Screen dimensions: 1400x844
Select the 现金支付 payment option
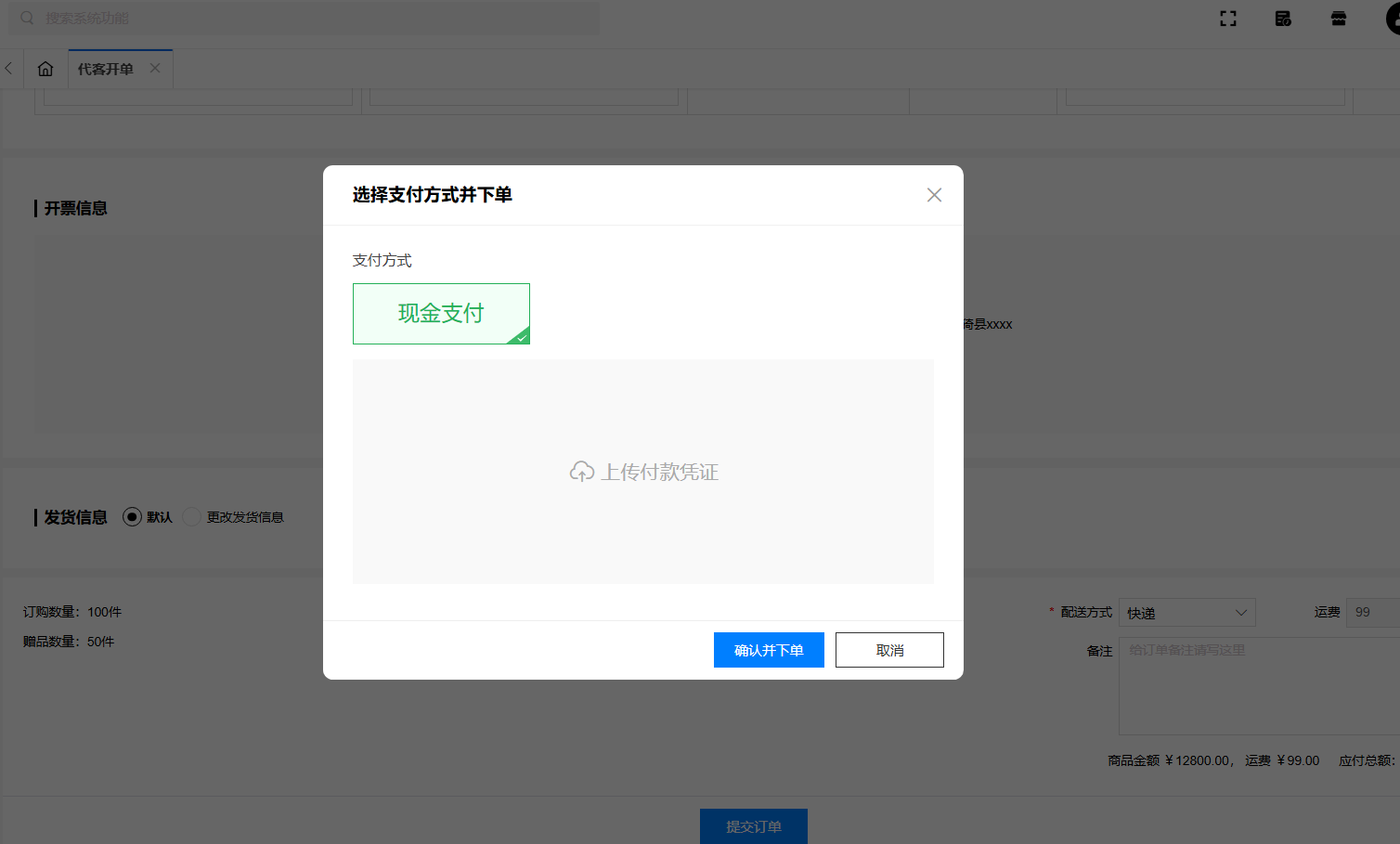(441, 314)
